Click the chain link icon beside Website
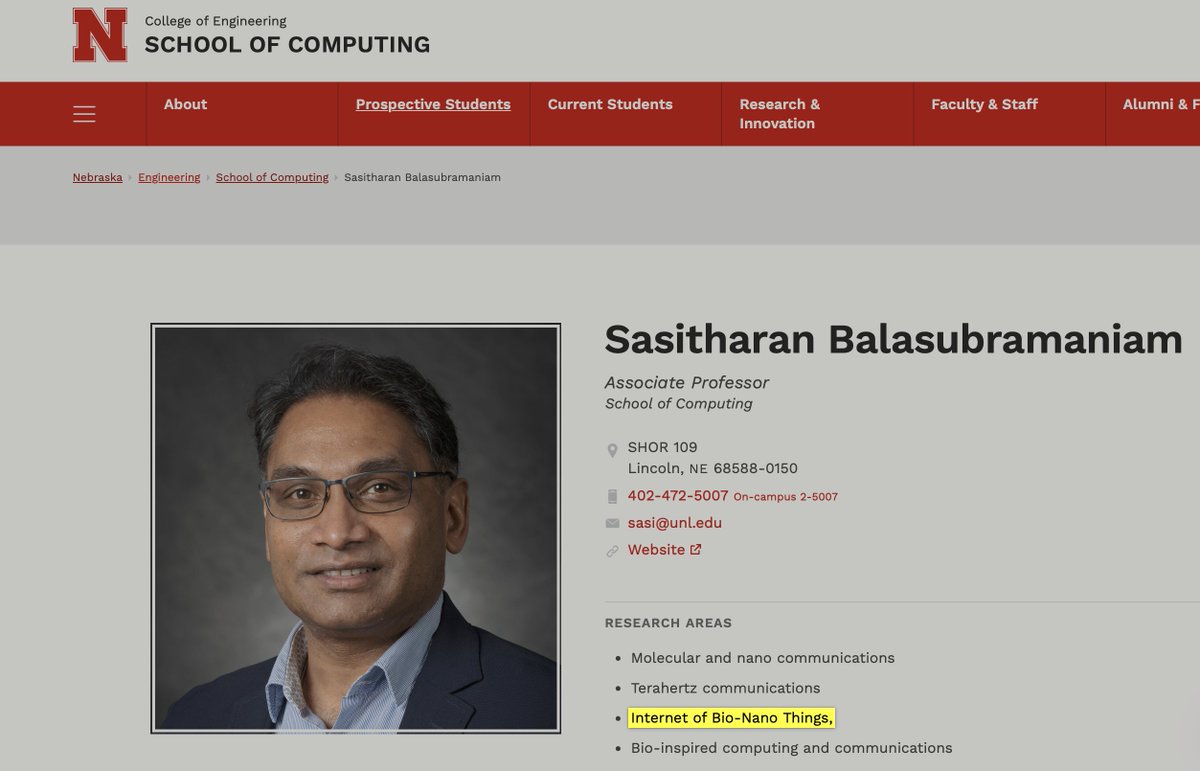The image size is (1200, 771). tap(612, 551)
